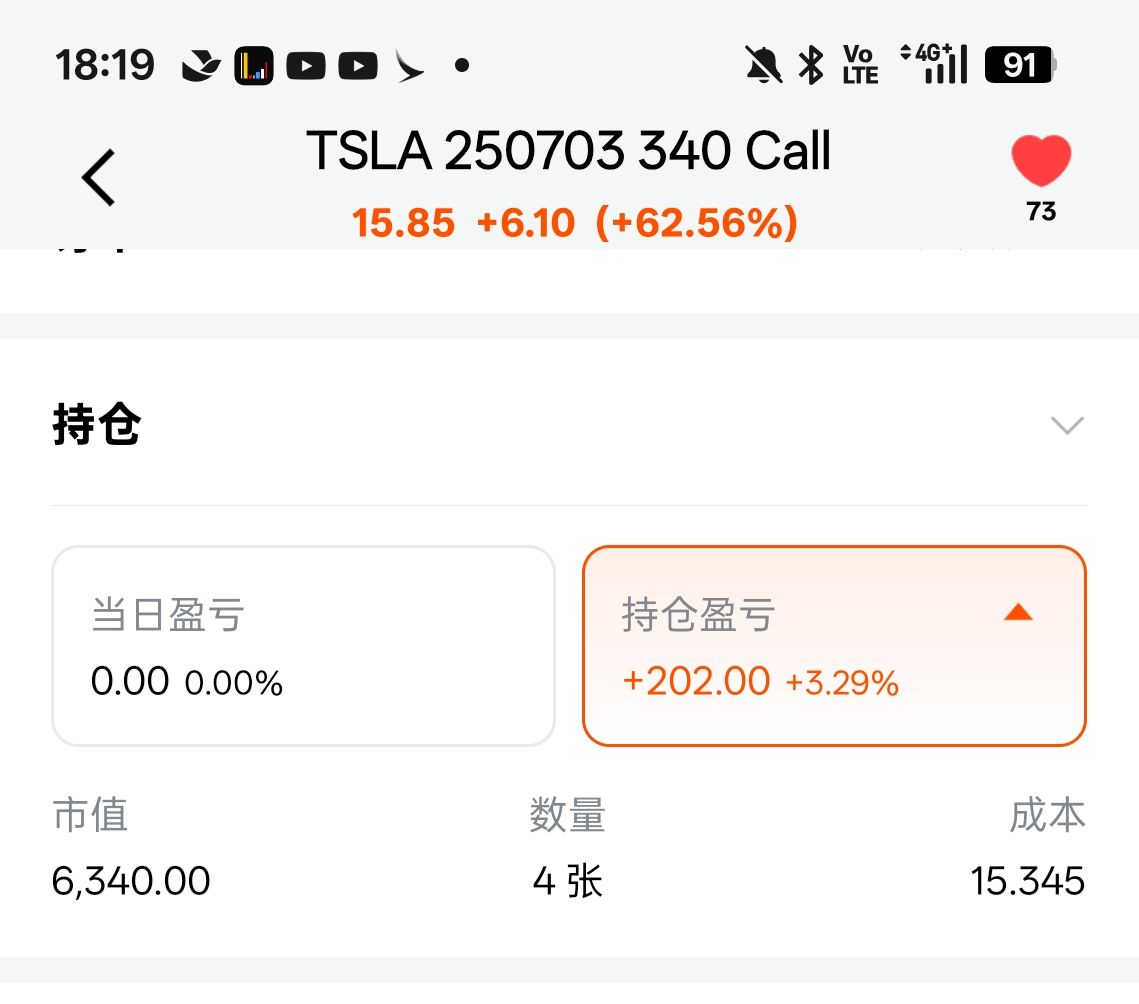The width and height of the screenshot is (1139, 1004).
Task: Select the 当日盈亏 card
Action: (303, 646)
